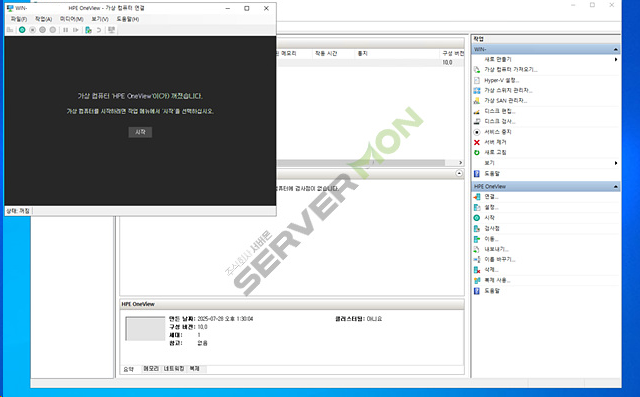Open the 도움말(H) menu in VM connection window
The width and height of the screenshot is (640, 397).
pos(127,19)
